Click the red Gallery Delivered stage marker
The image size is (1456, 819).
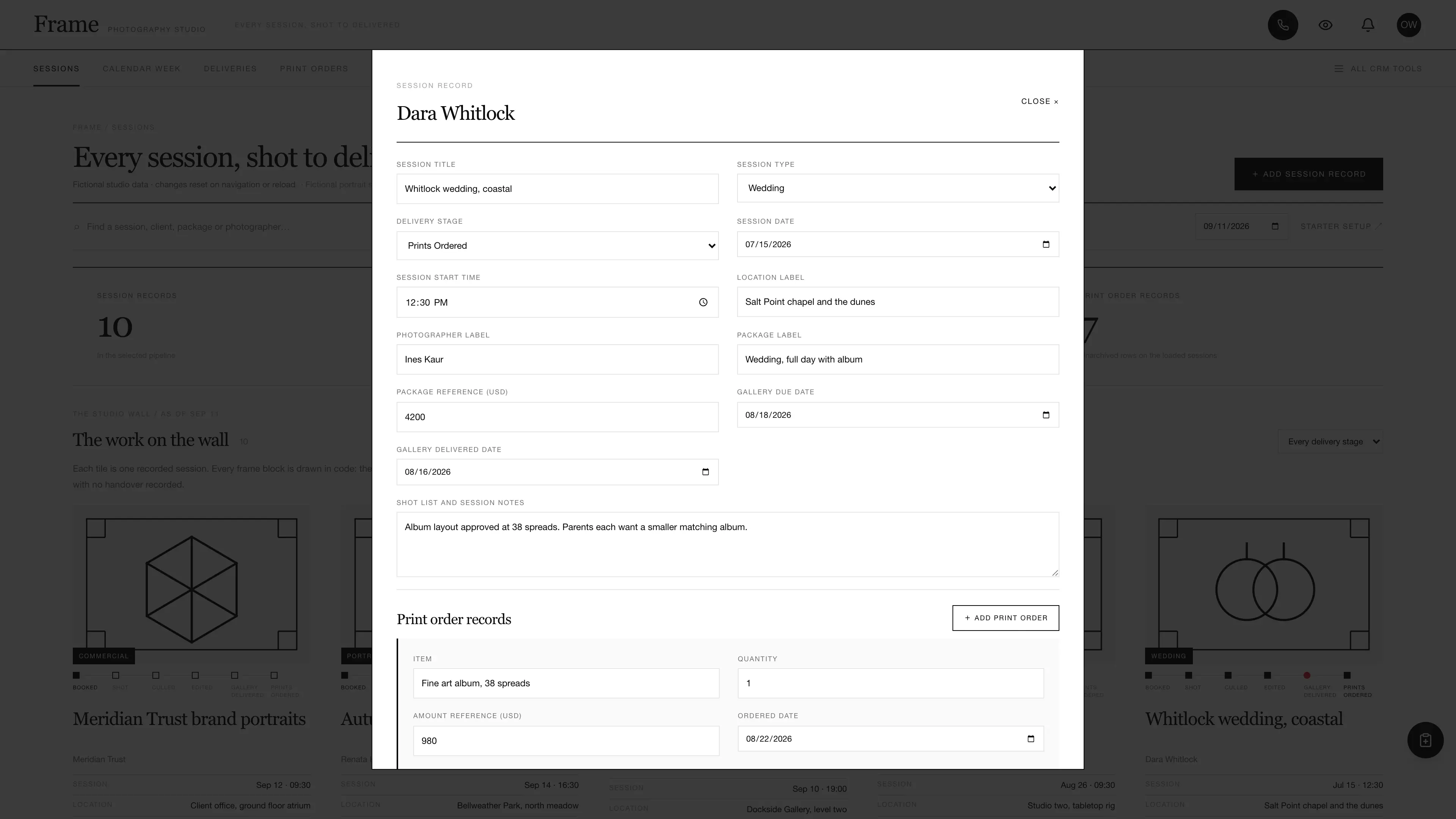[1307, 675]
